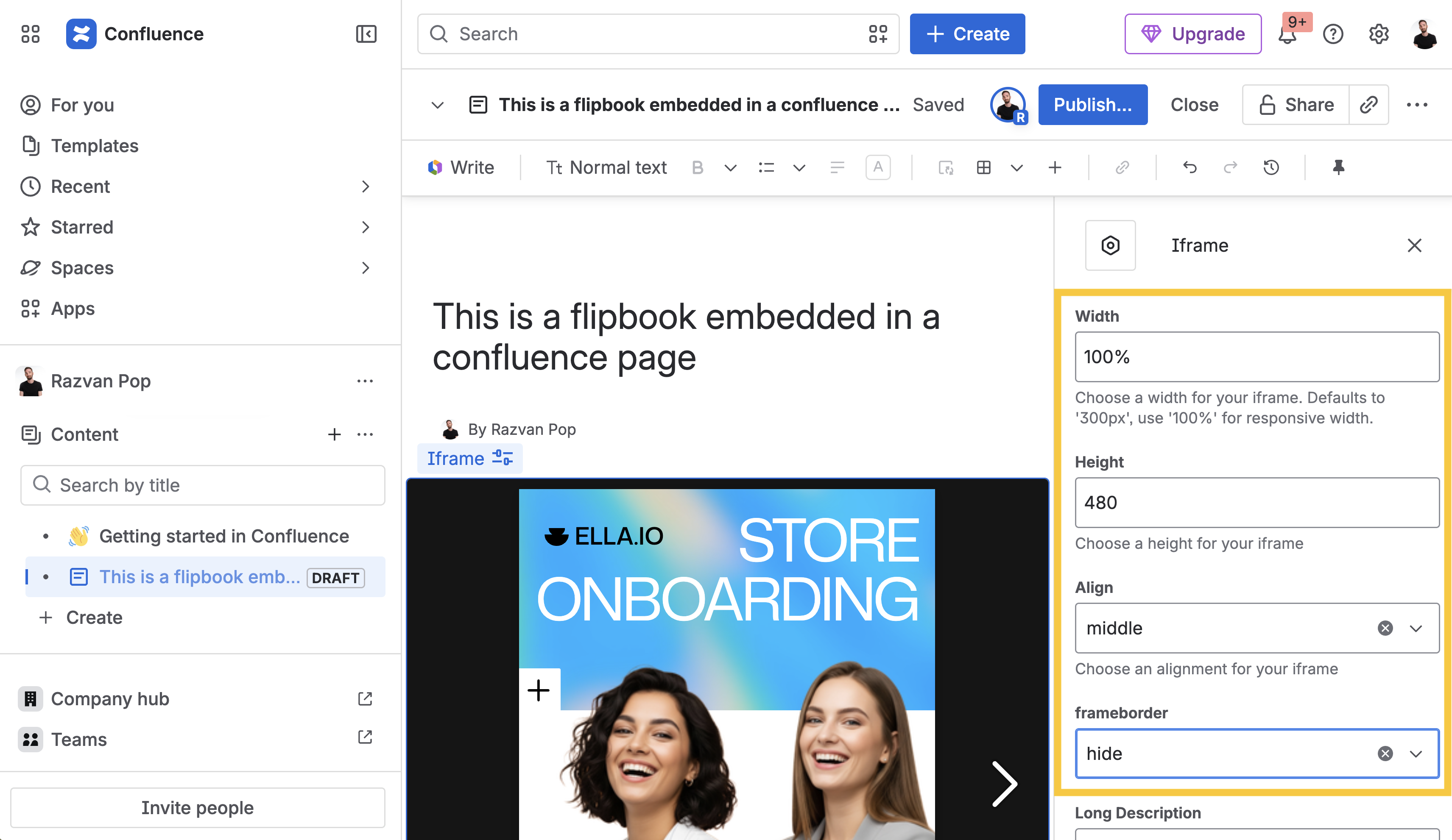Expand the Starred menu

pos(365,227)
